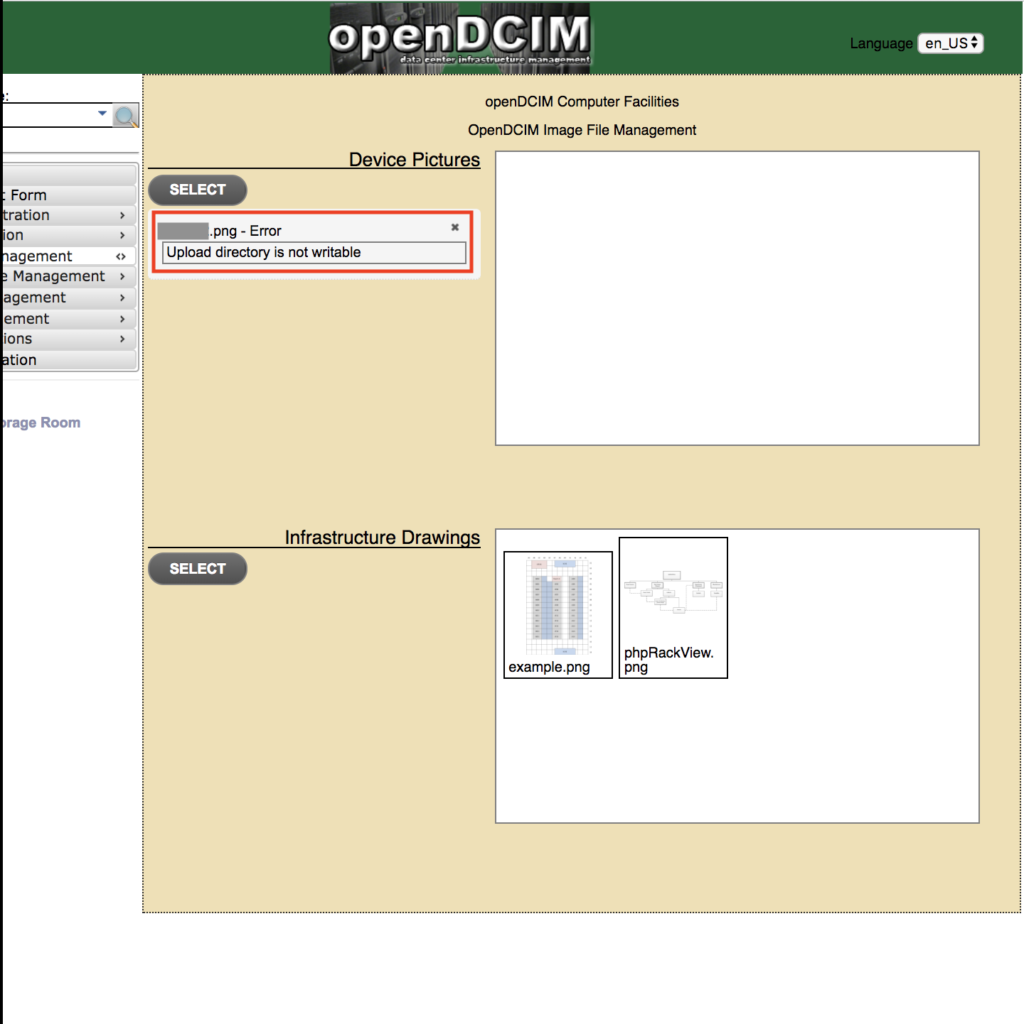Screen dimensions: 1024x1024
Task: Expand the 'ion' submenu arrow
Action: click(122, 235)
